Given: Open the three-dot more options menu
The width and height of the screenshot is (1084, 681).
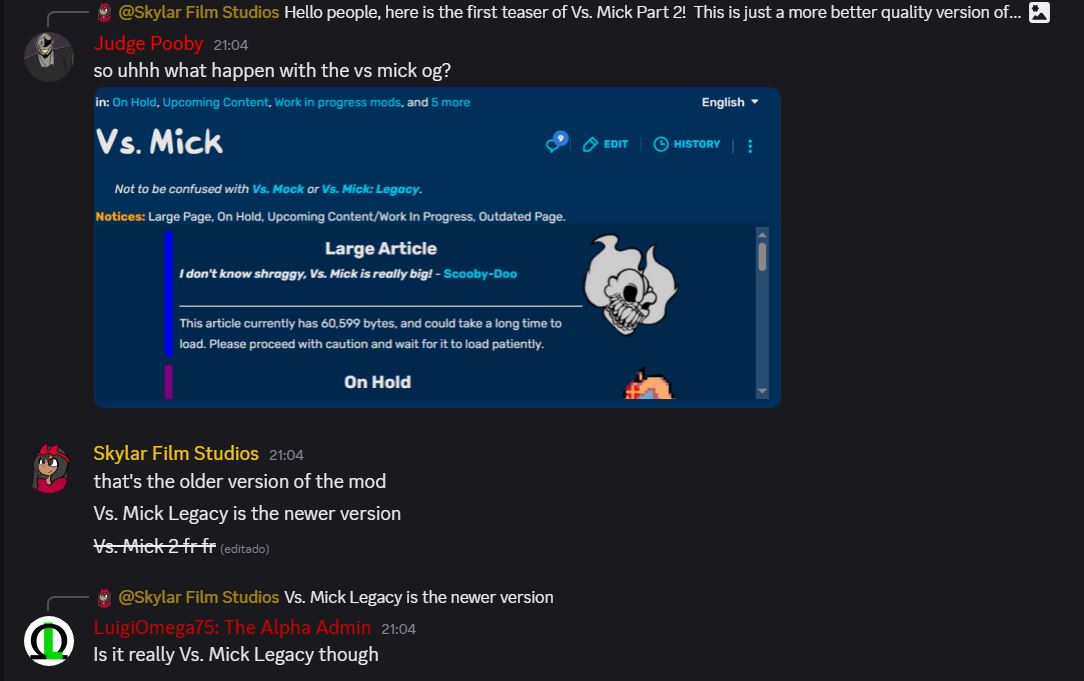Looking at the screenshot, I should 750,145.
